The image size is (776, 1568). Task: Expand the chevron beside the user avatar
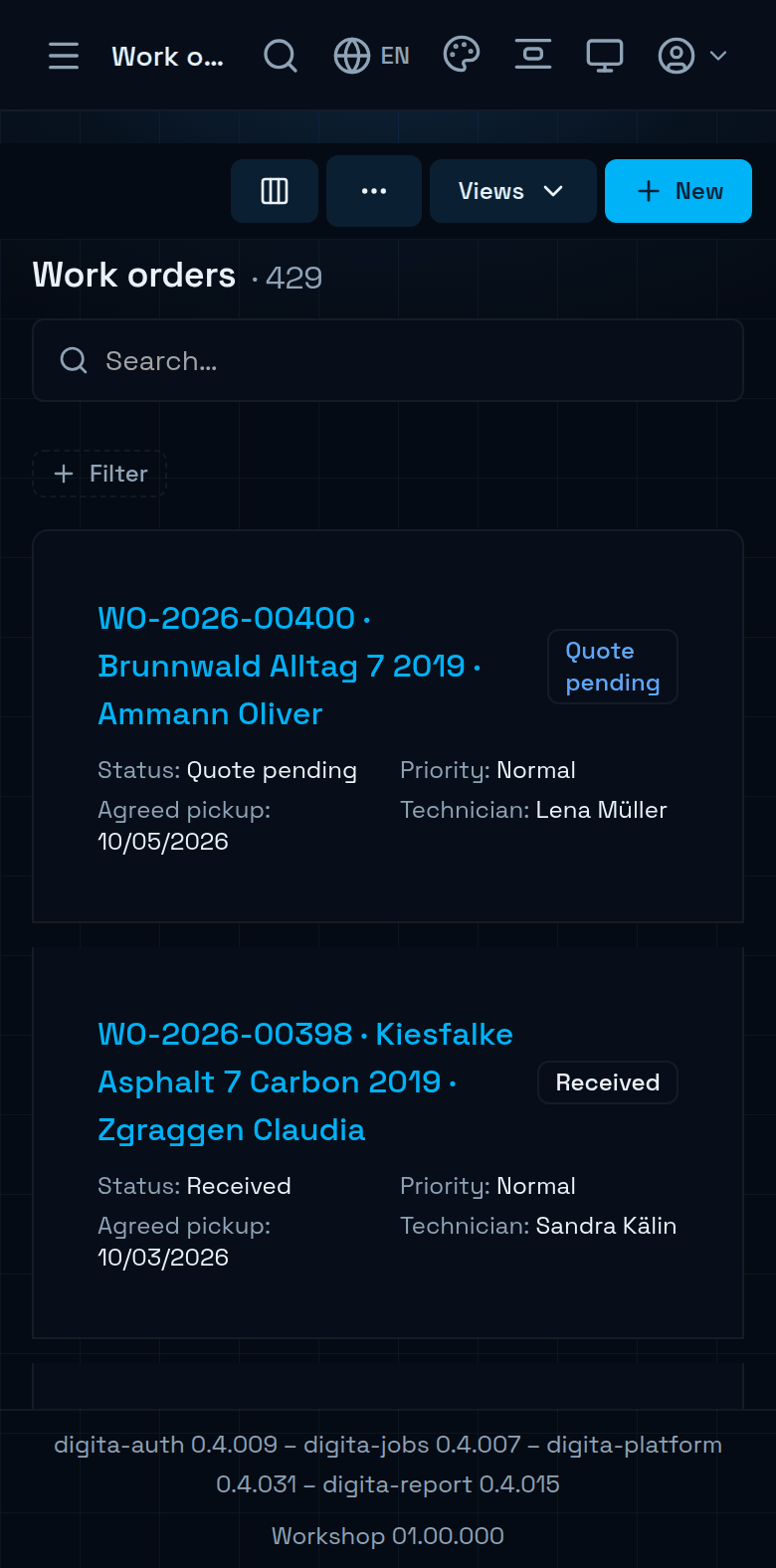pos(718,56)
